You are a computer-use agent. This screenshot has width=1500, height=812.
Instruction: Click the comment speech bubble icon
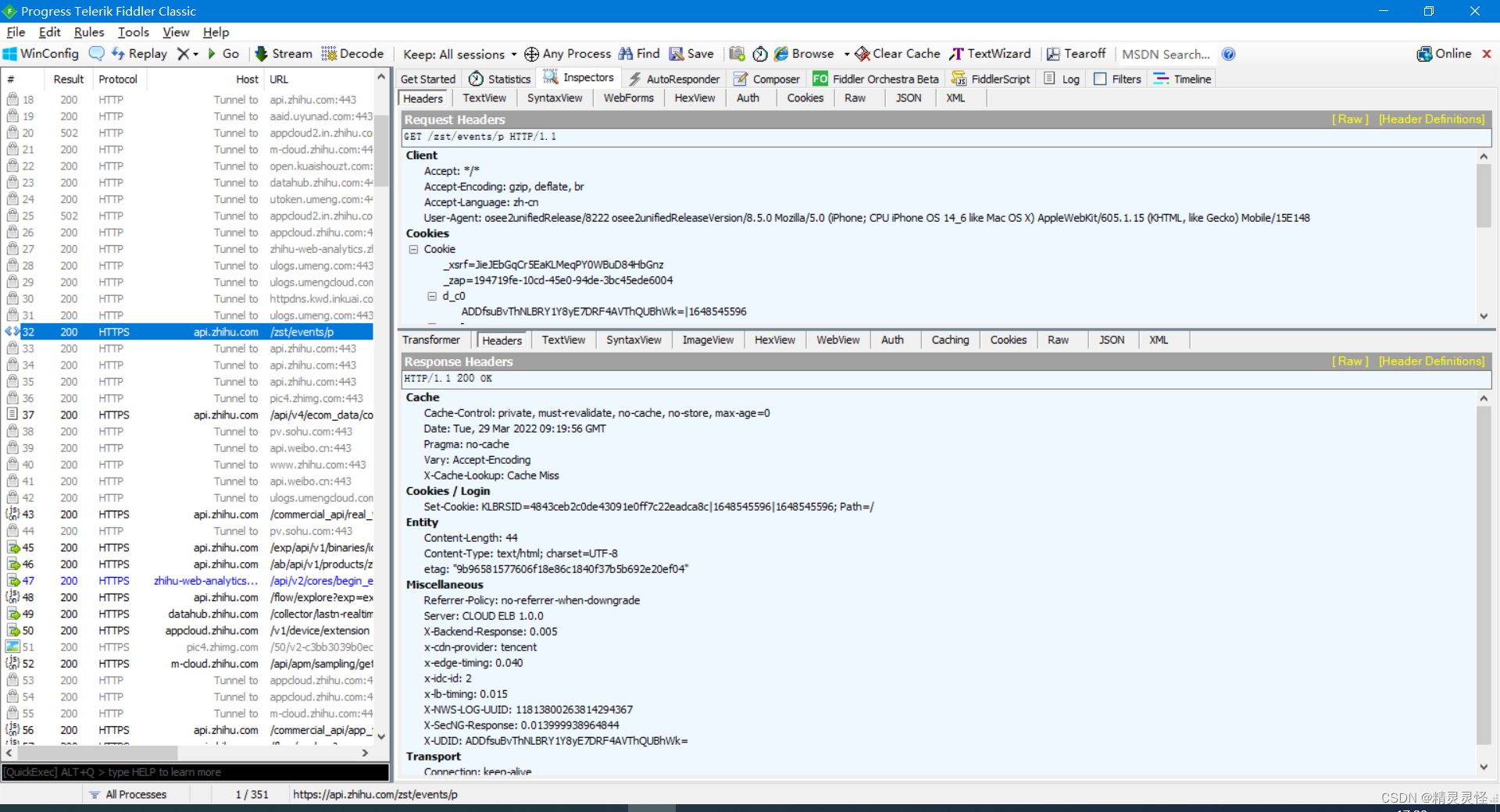click(x=97, y=54)
